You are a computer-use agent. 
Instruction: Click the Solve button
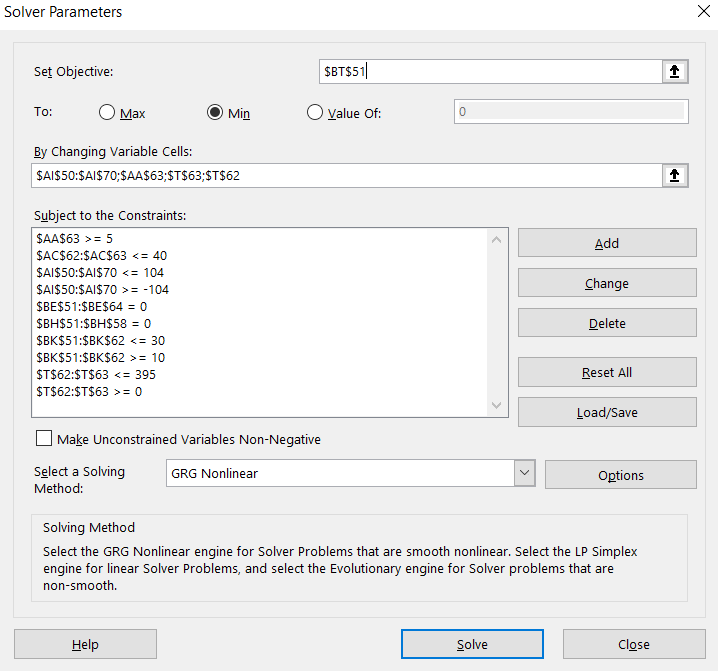(x=472, y=644)
